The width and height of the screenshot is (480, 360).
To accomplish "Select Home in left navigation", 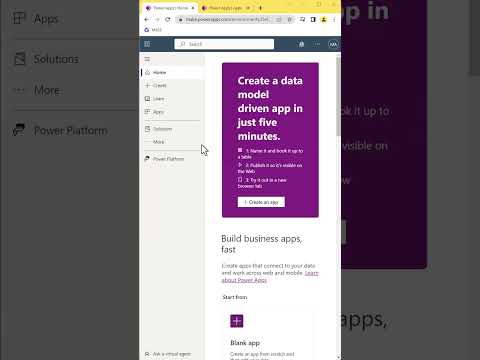I will (172, 72).
